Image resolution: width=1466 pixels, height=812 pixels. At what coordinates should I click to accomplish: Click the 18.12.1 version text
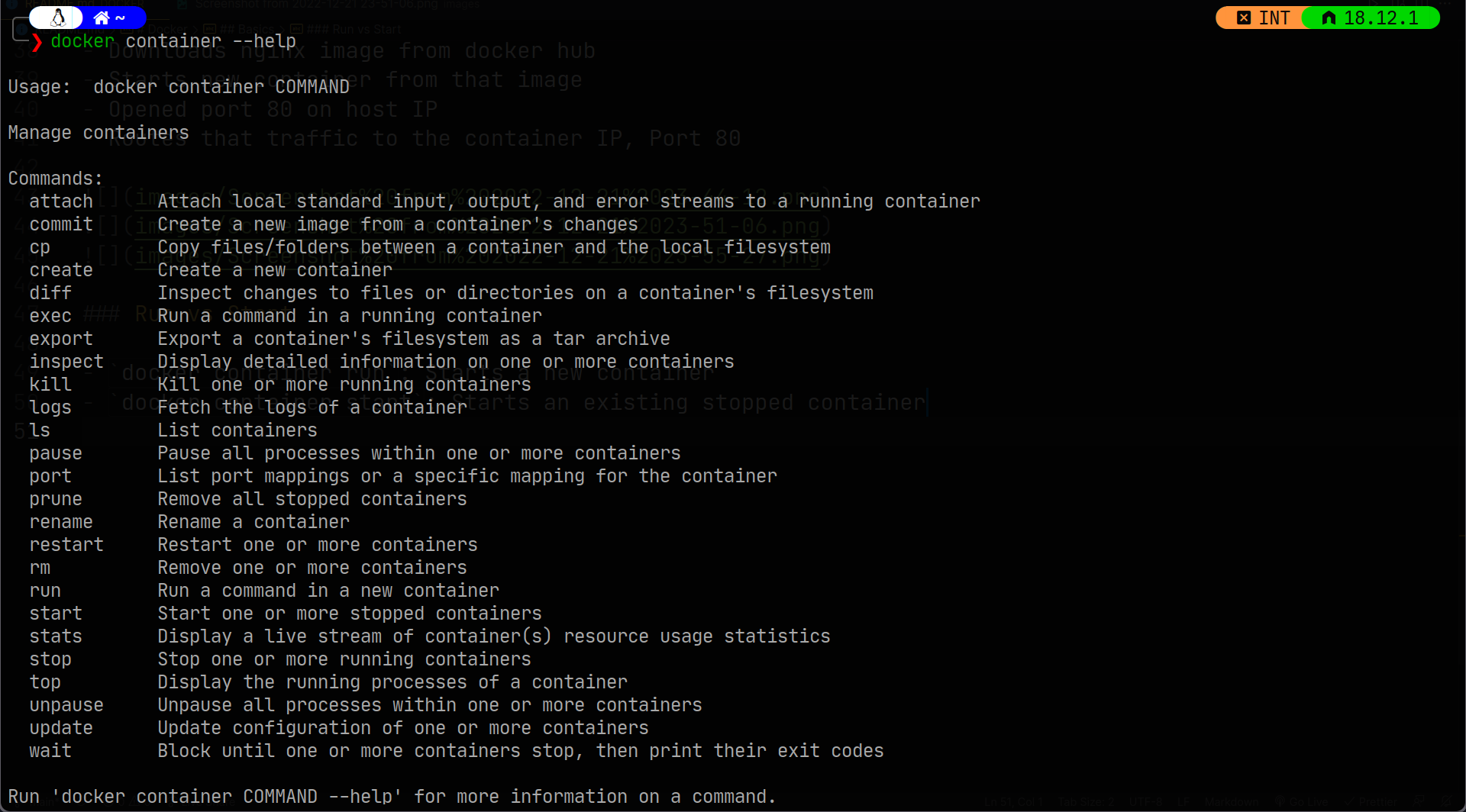click(1380, 18)
